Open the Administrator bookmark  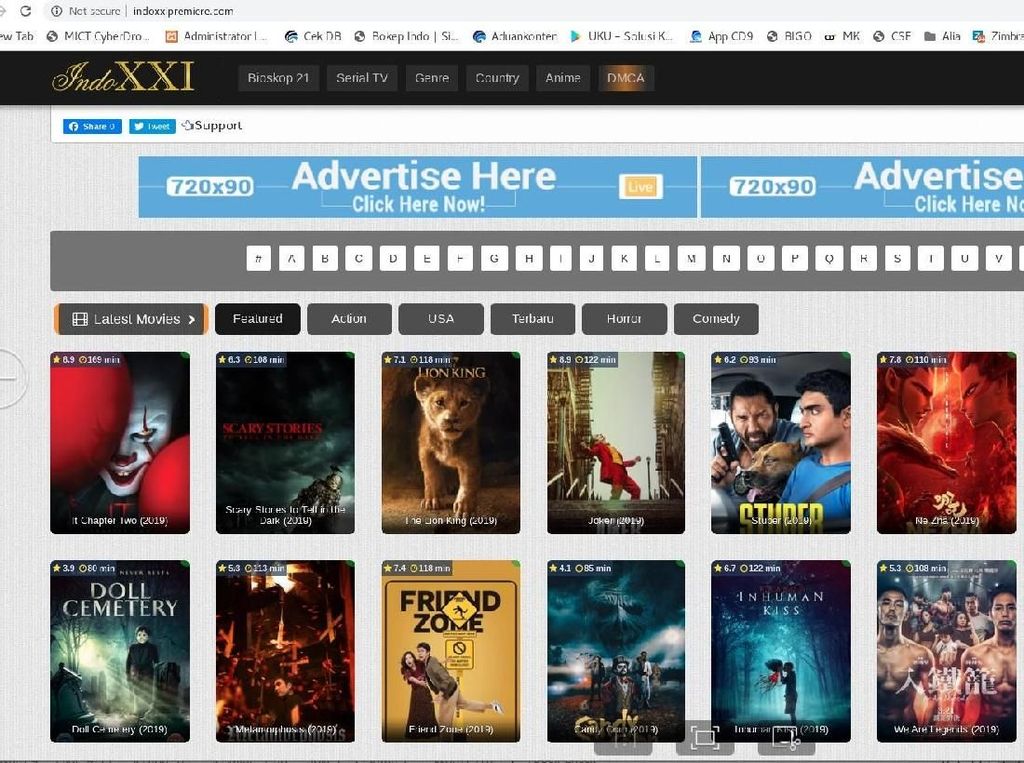(x=216, y=37)
